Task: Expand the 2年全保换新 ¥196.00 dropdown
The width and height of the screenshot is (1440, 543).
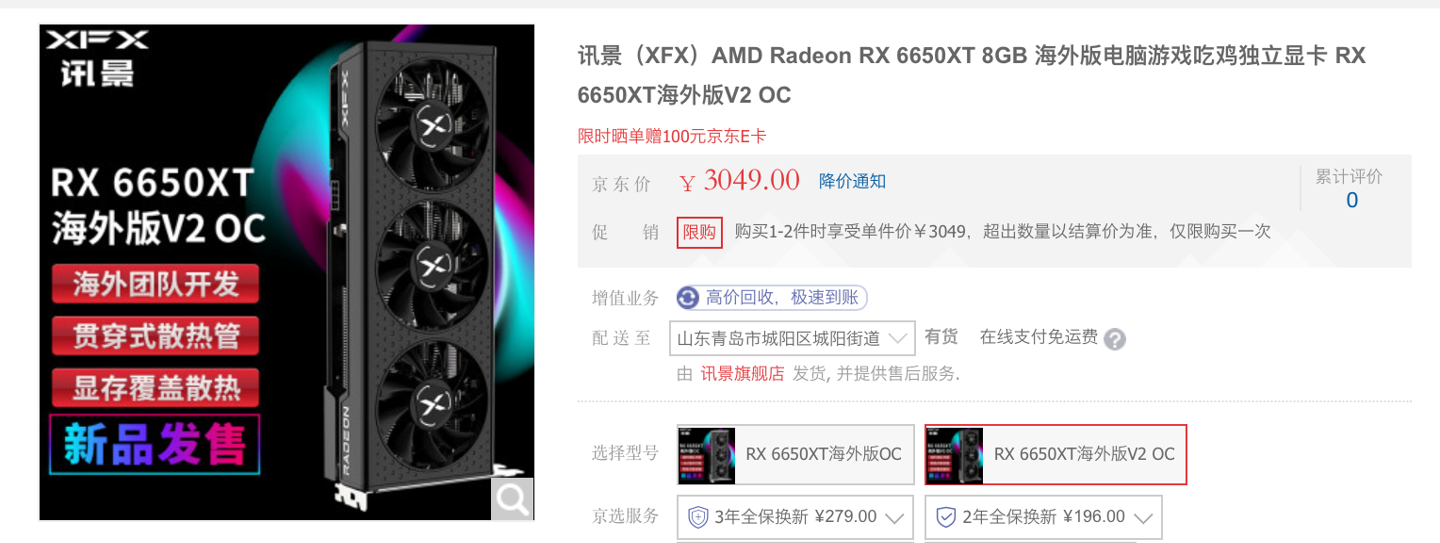Action: point(1043,517)
